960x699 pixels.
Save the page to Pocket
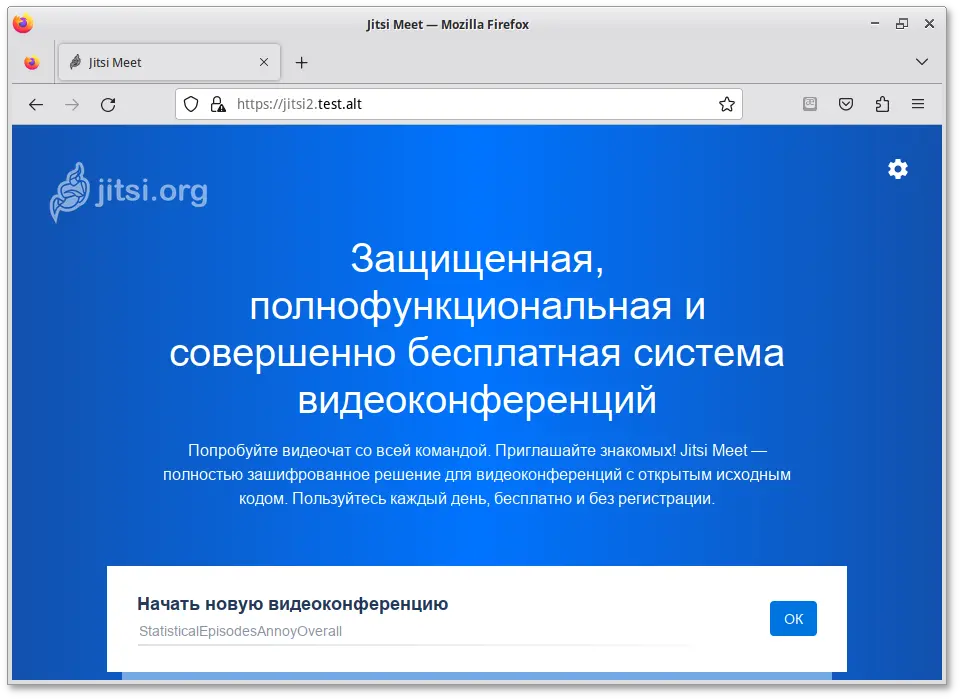[846, 104]
